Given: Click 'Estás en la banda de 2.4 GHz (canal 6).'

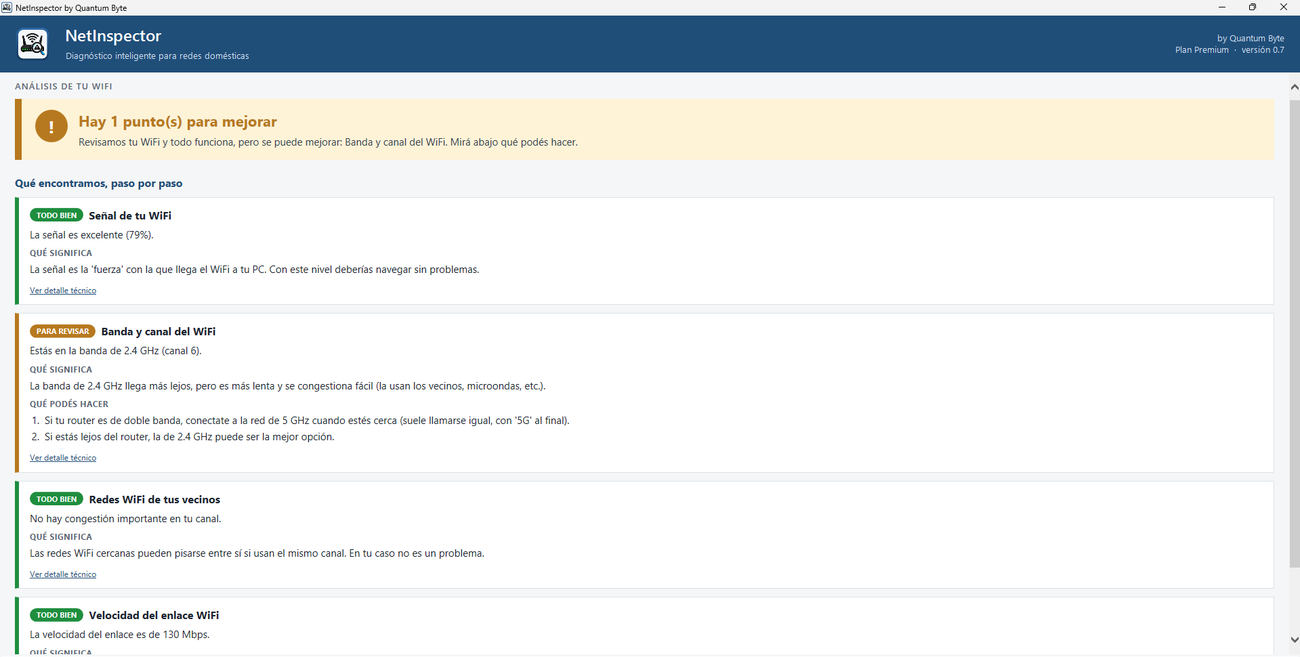Looking at the screenshot, I should tap(116, 351).
